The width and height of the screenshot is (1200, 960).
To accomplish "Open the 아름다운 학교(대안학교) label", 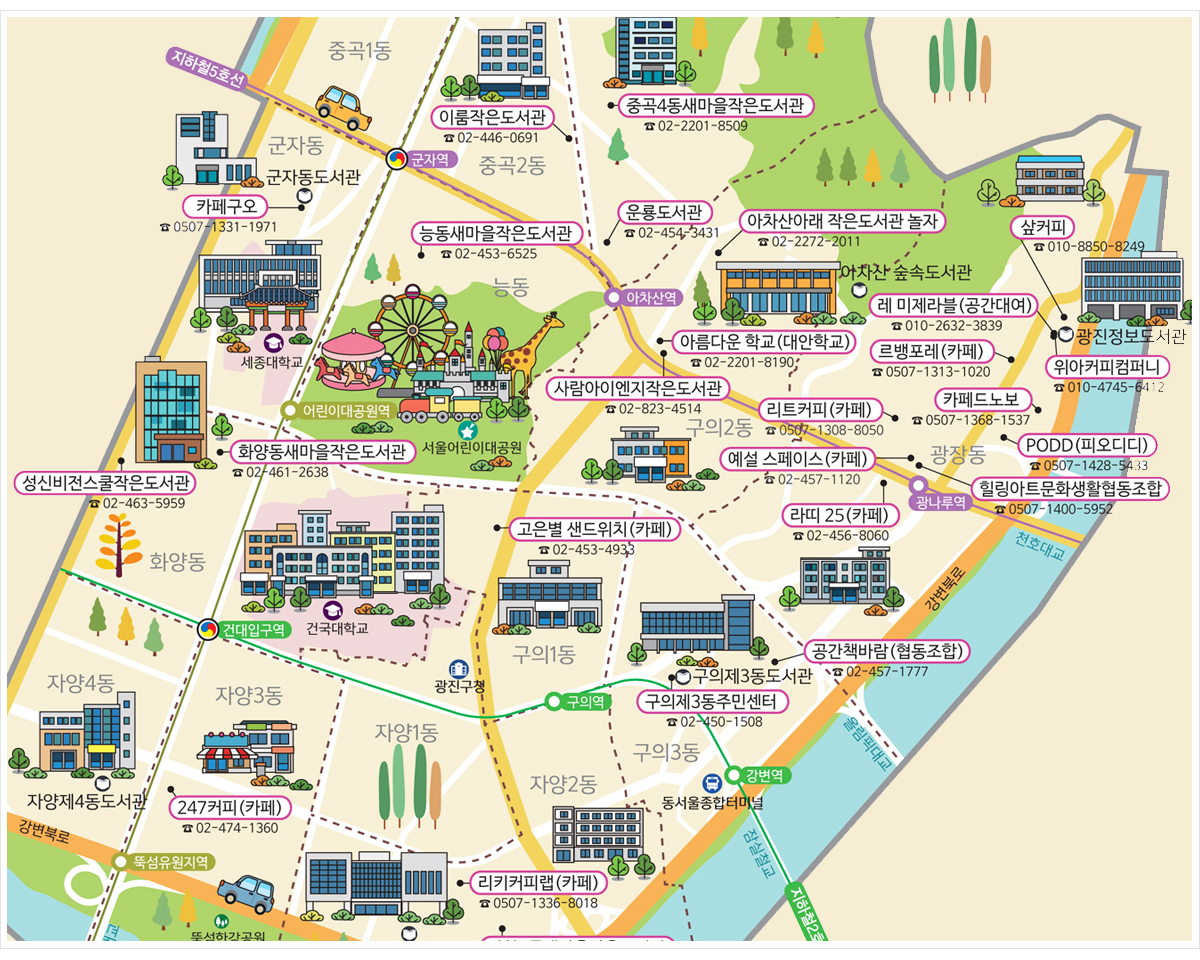I will click(763, 342).
